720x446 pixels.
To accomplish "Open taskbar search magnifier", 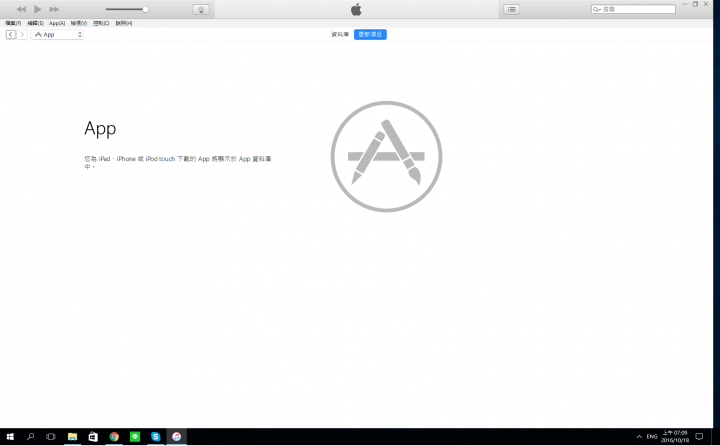I will point(30,437).
